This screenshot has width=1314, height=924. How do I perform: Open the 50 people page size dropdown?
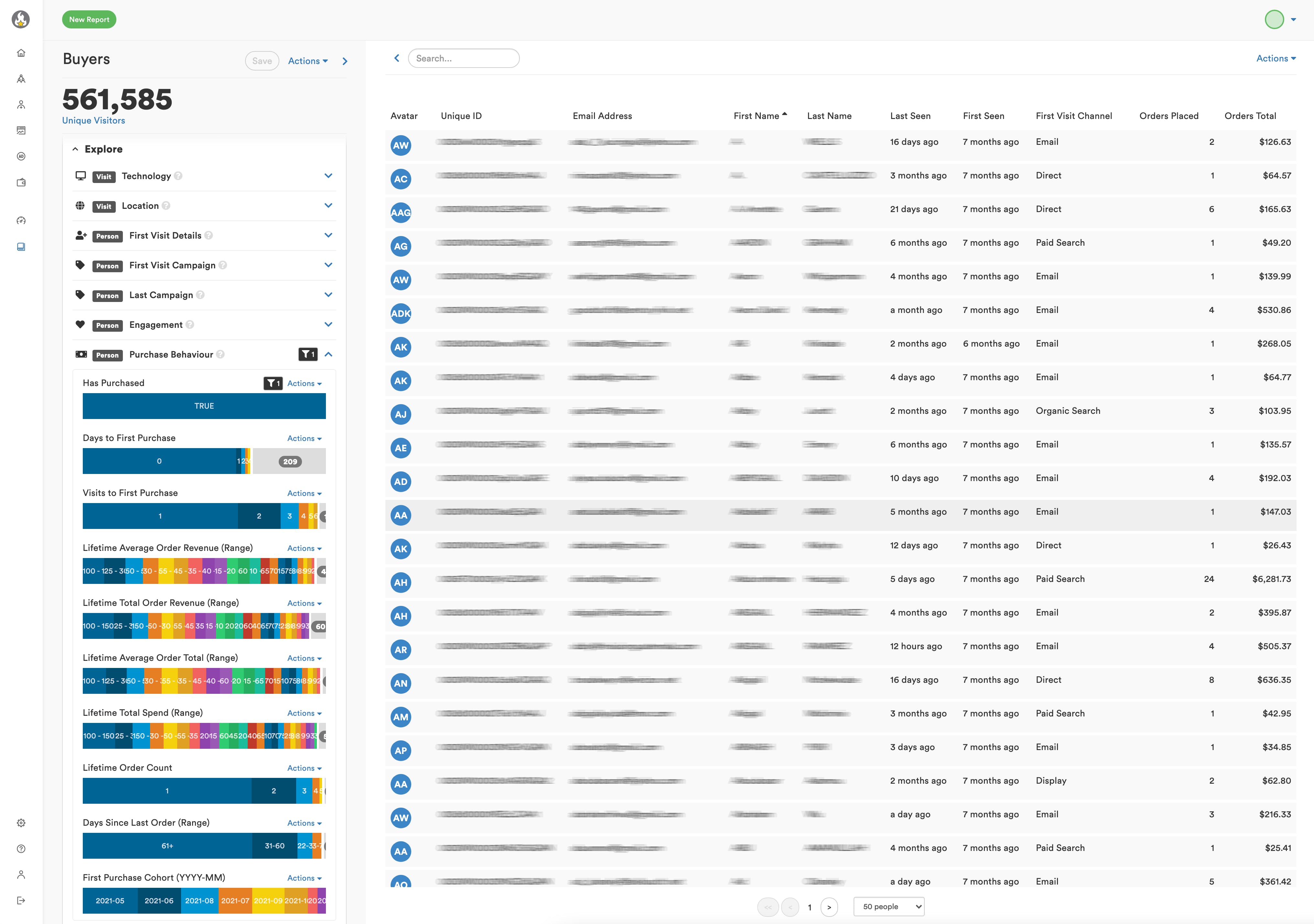(x=888, y=907)
